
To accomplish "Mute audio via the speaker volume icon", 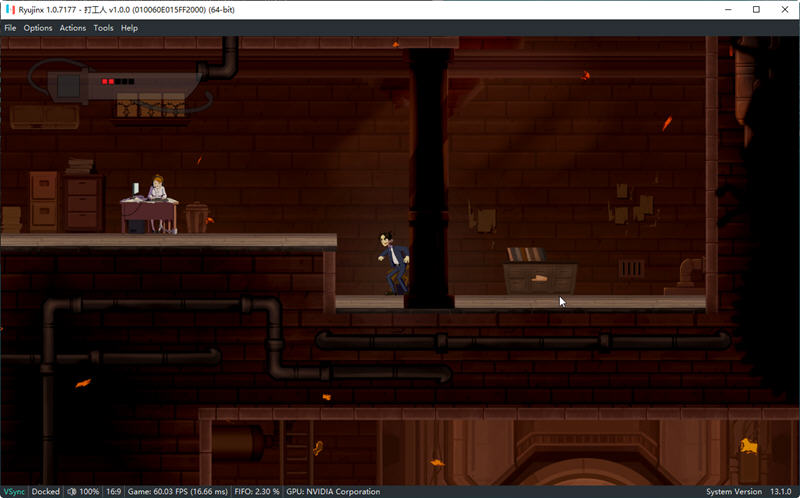I will (73, 491).
